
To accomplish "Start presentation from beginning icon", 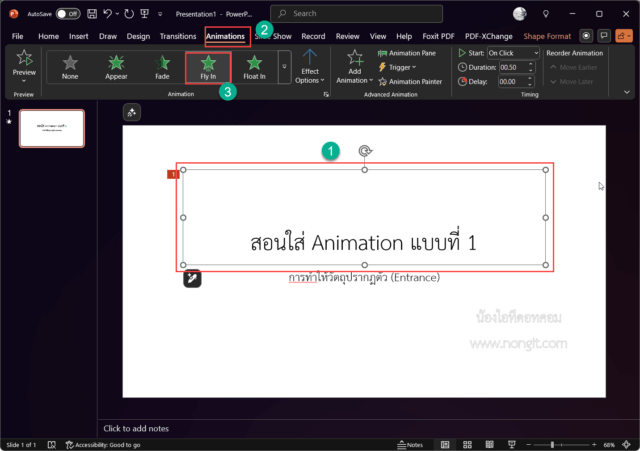I will 144,14.
